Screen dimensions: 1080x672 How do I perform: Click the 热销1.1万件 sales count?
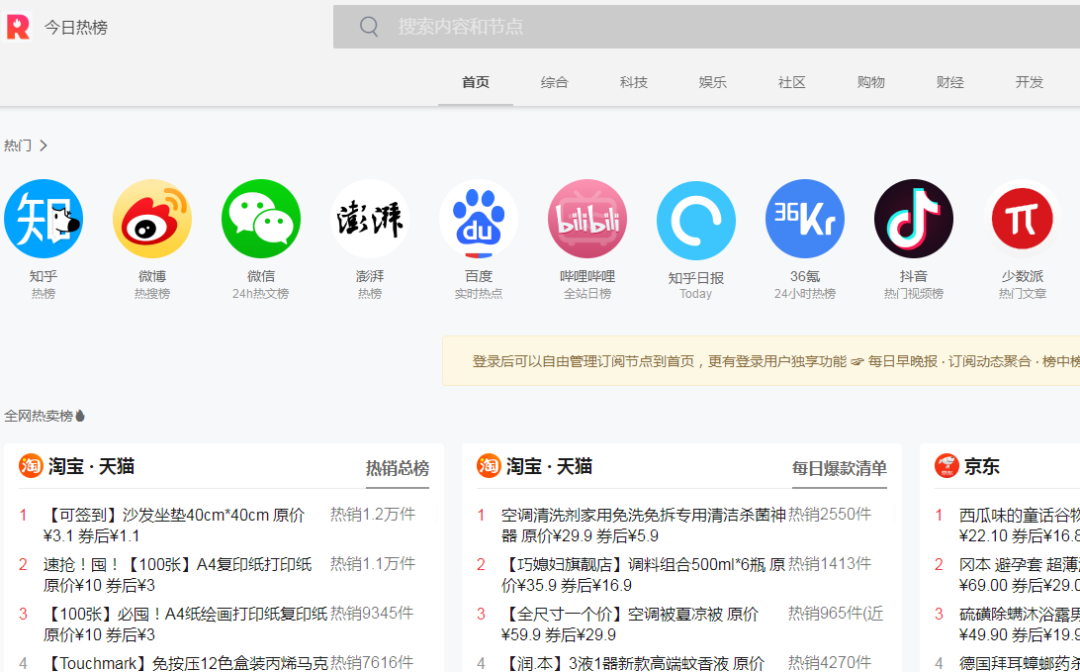373,564
